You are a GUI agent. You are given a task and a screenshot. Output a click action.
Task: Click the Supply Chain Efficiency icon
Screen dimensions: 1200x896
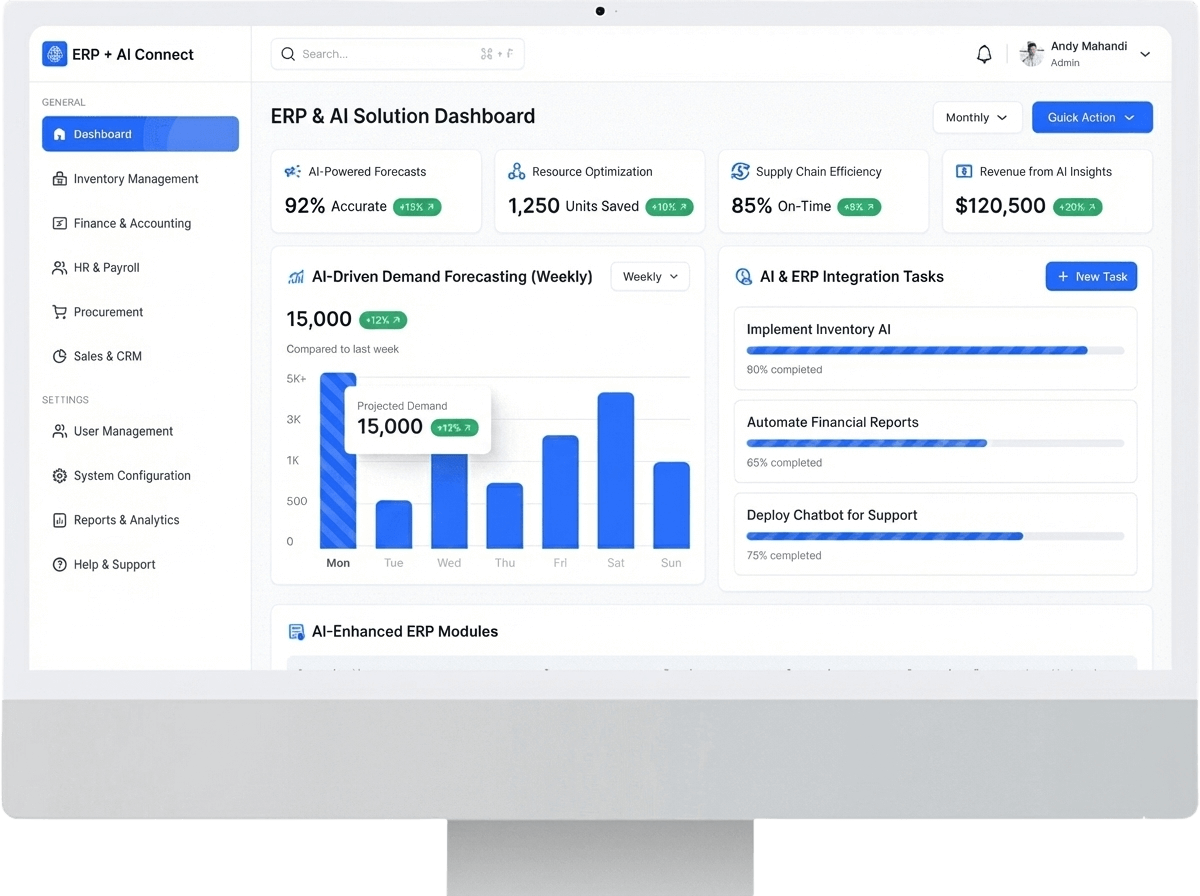(740, 172)
